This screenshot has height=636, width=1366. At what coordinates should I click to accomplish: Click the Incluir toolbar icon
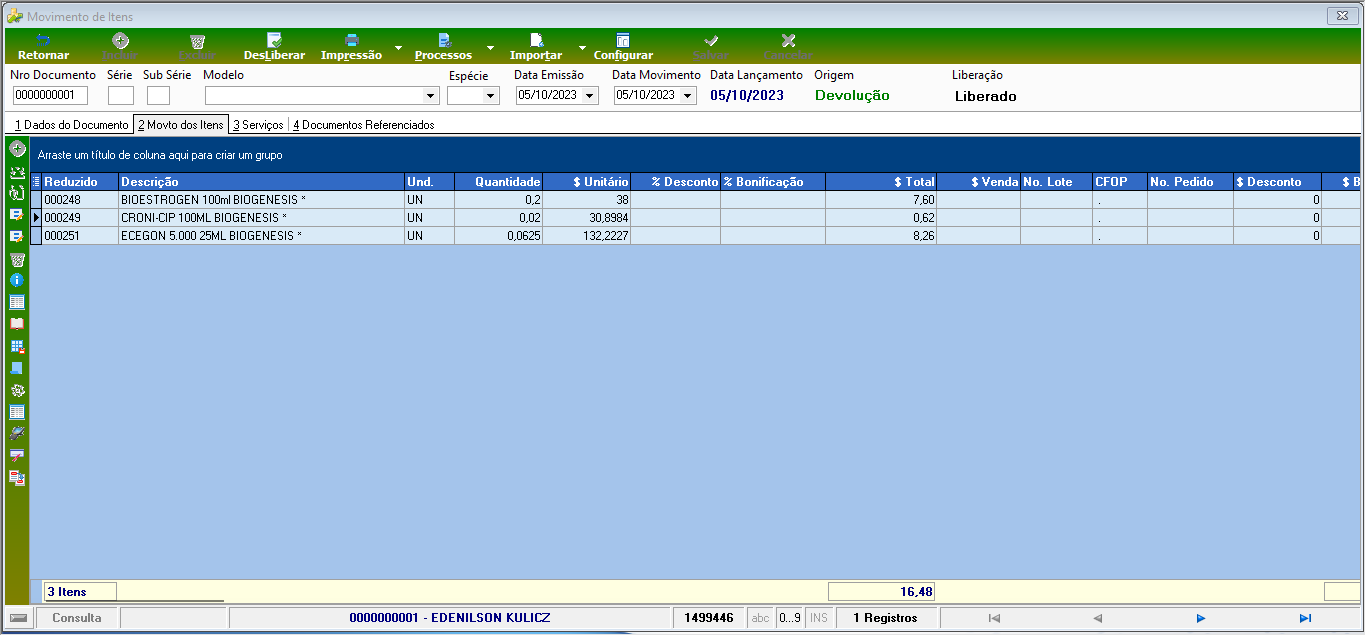(x=120, y=41)
